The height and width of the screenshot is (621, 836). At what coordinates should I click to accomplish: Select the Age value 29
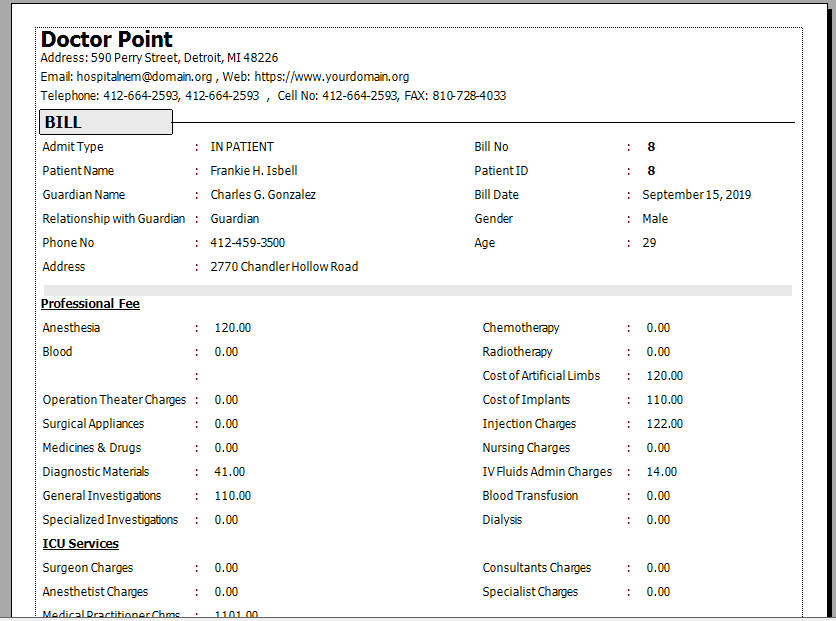pos(649,243)
